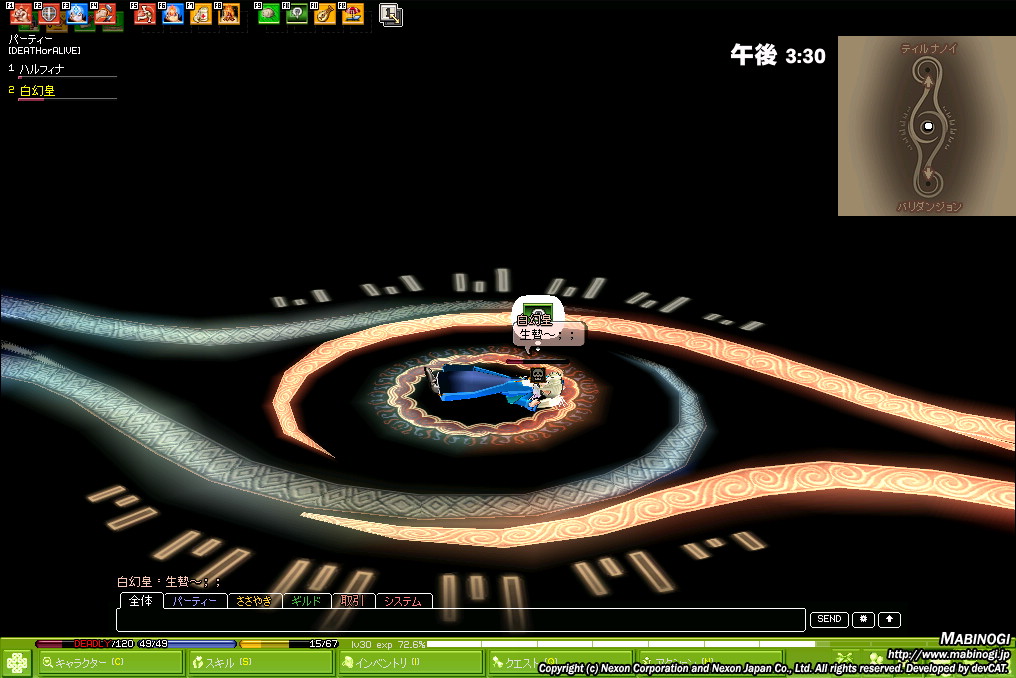Image resolution: width=1016 pixels, height=678 pixels.
Task: Click the skull dead-status icon on character
Action: pyautogui.click(x=537, y=375)
